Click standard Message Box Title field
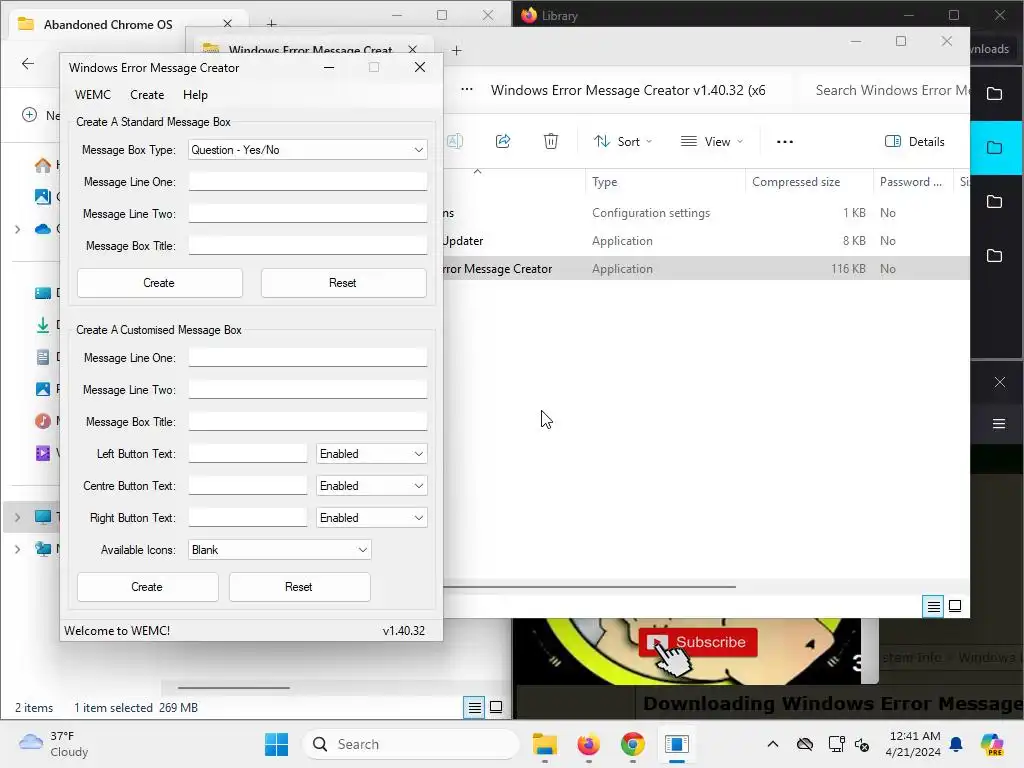 (x=308, y=246)
